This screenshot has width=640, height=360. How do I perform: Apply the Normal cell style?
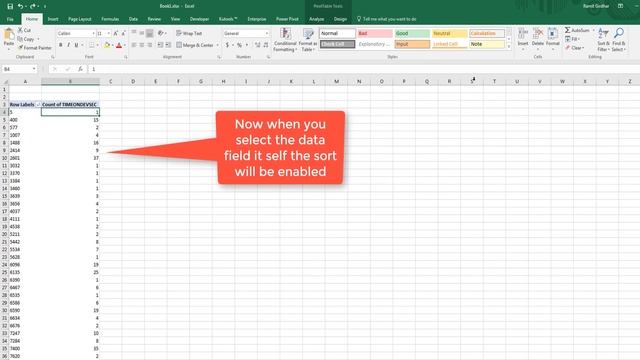click(337, 33)
